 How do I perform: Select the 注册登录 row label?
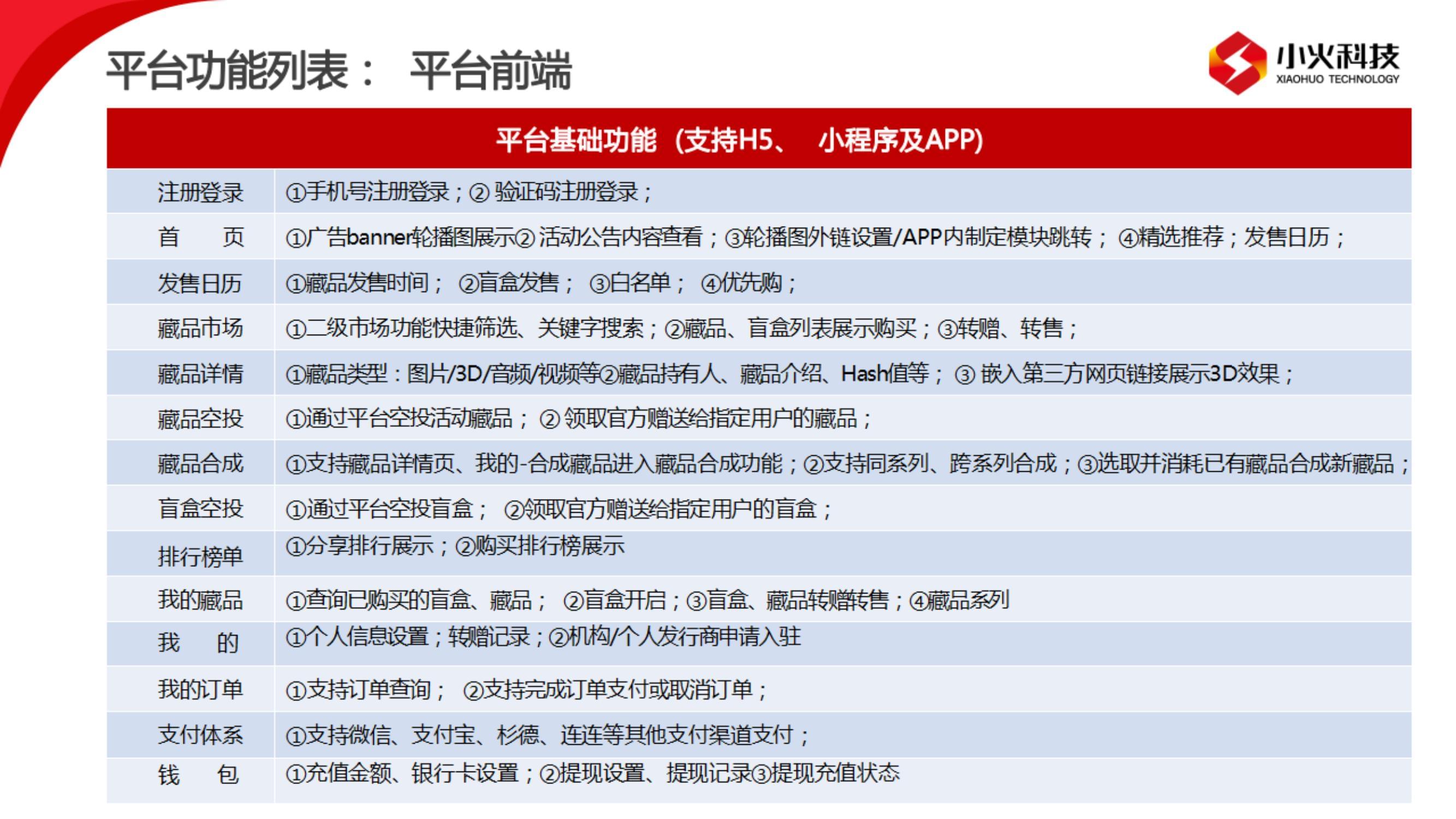pyautogui.click(x=200, y=193)
